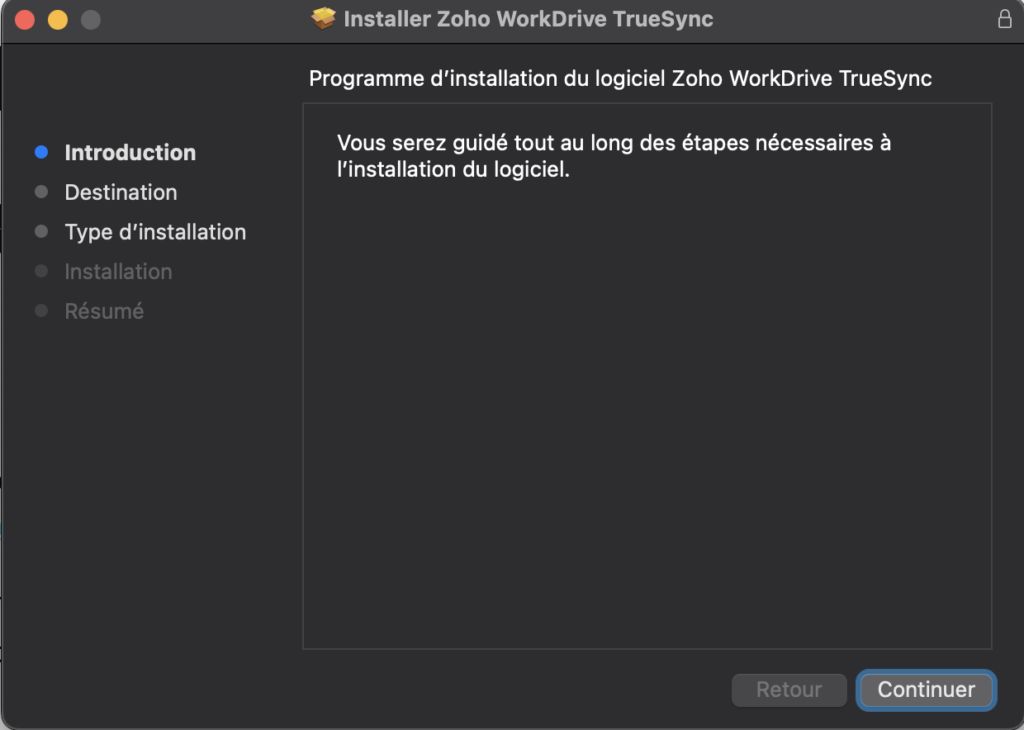Click the blue Introduction bullet
The image size is (1024, 730).
tap(41, 152)
